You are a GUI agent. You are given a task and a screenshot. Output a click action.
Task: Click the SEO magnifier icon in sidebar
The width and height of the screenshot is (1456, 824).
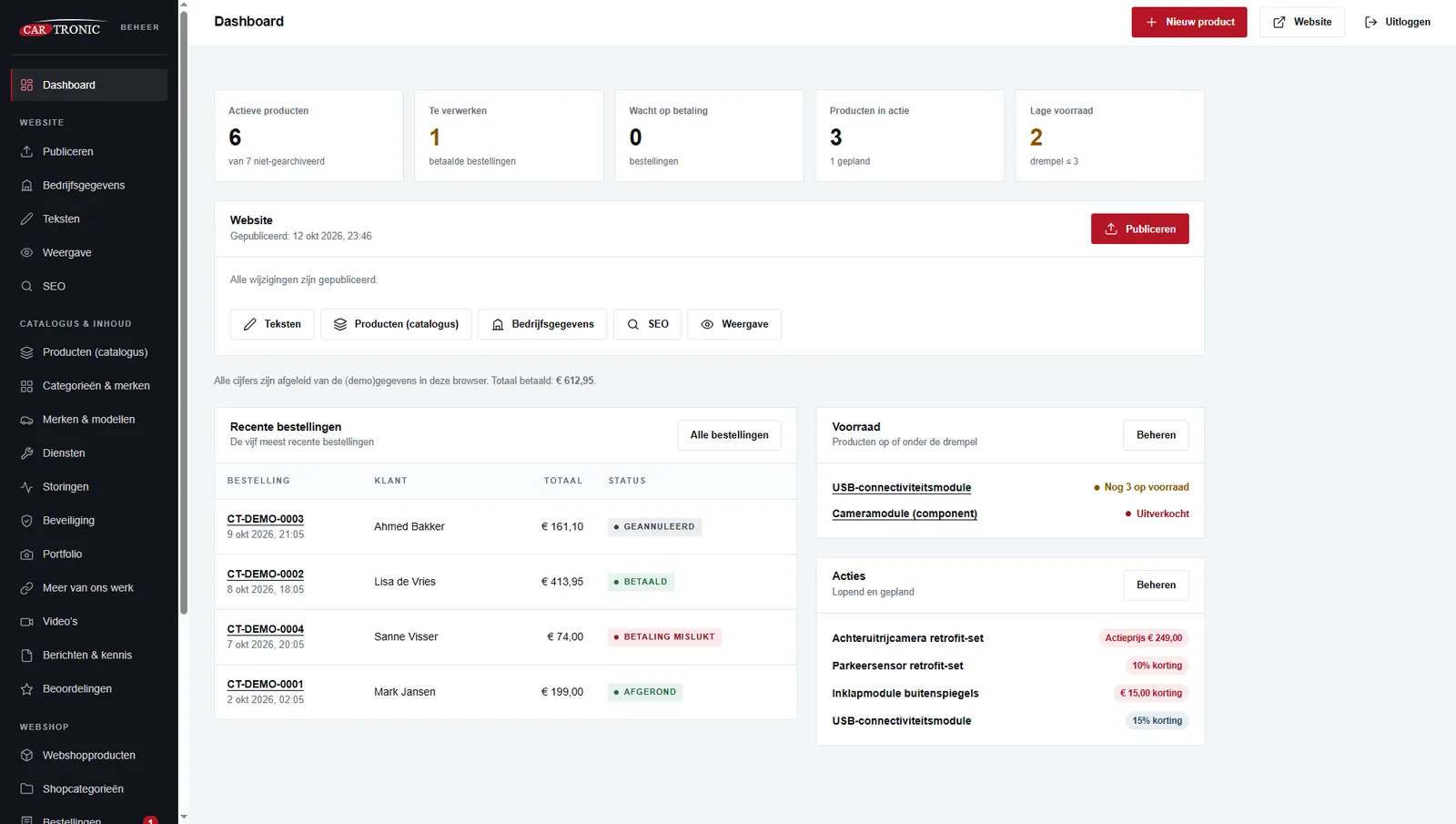point(26,286)
